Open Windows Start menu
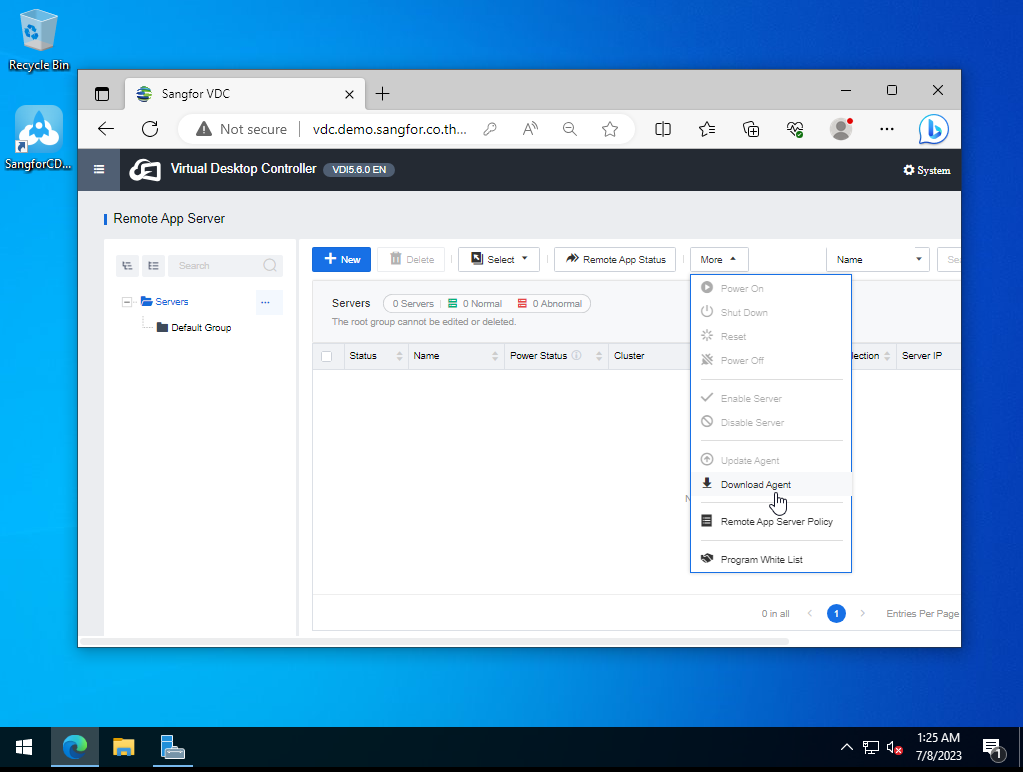Screen dimensions: 1023x772 pos(24,747)
